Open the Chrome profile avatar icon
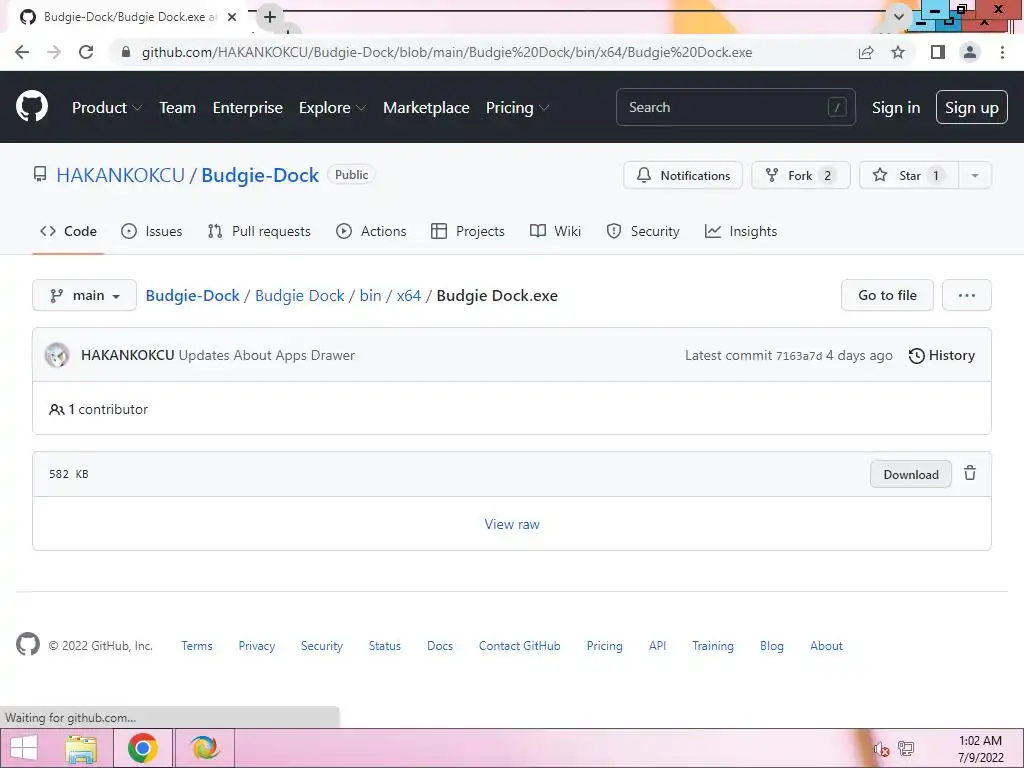 pos(970,52)
